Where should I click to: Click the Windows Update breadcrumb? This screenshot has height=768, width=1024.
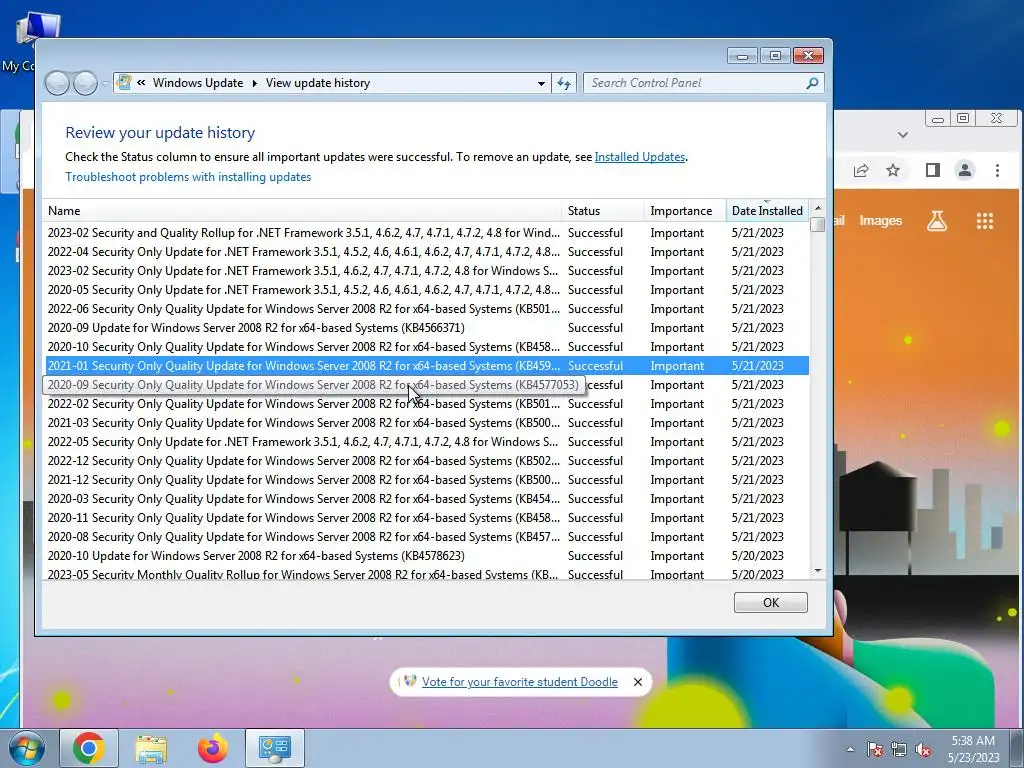197,83
